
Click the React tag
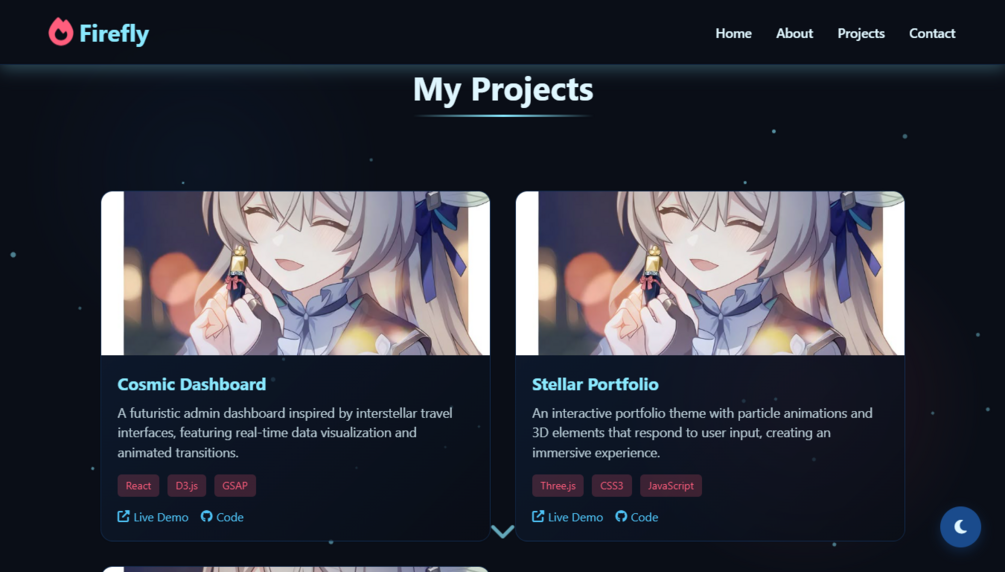[138, 485]
